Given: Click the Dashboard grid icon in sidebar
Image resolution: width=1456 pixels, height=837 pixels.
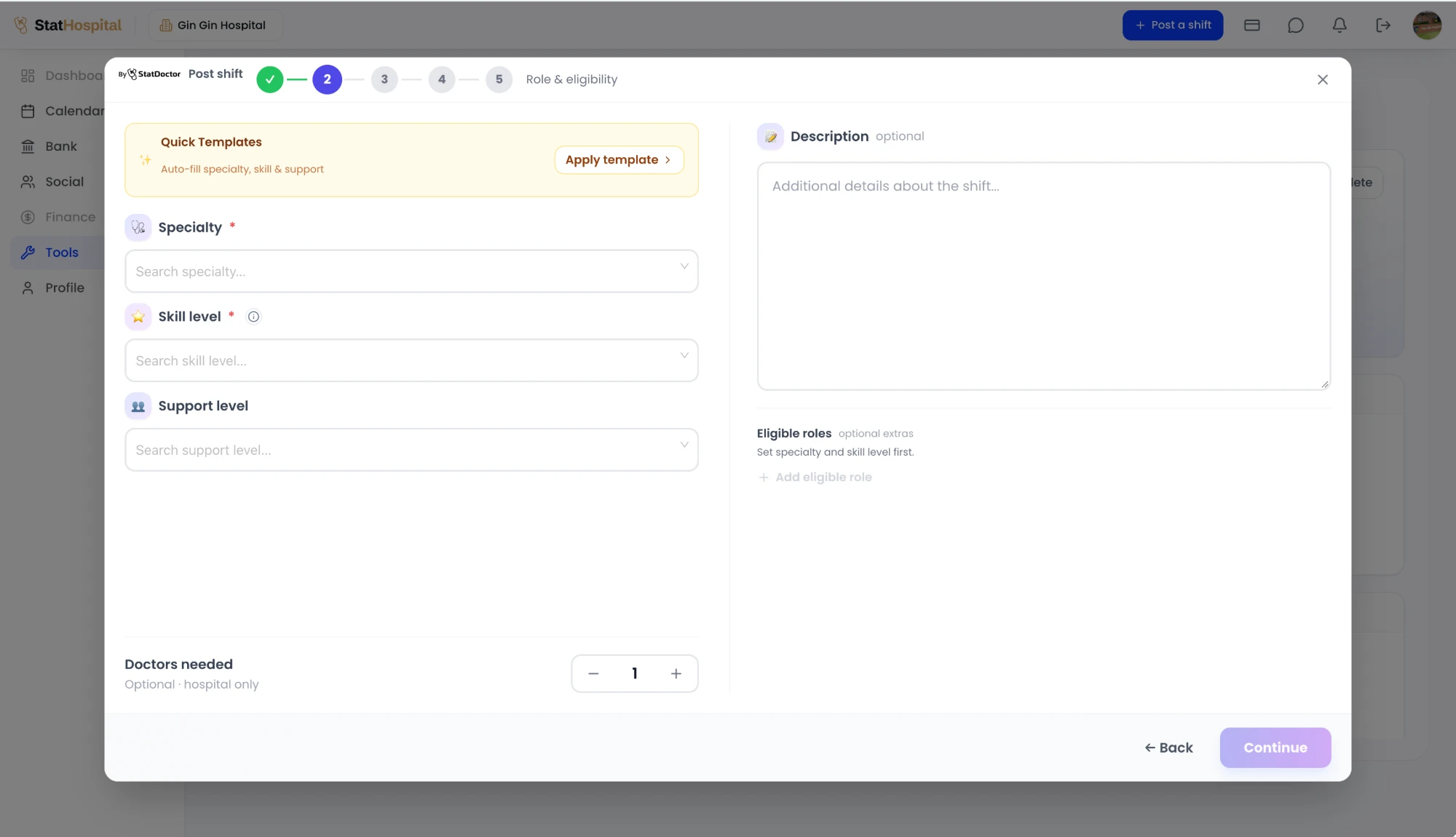Looking at the screenshot, I should (28, 76).
